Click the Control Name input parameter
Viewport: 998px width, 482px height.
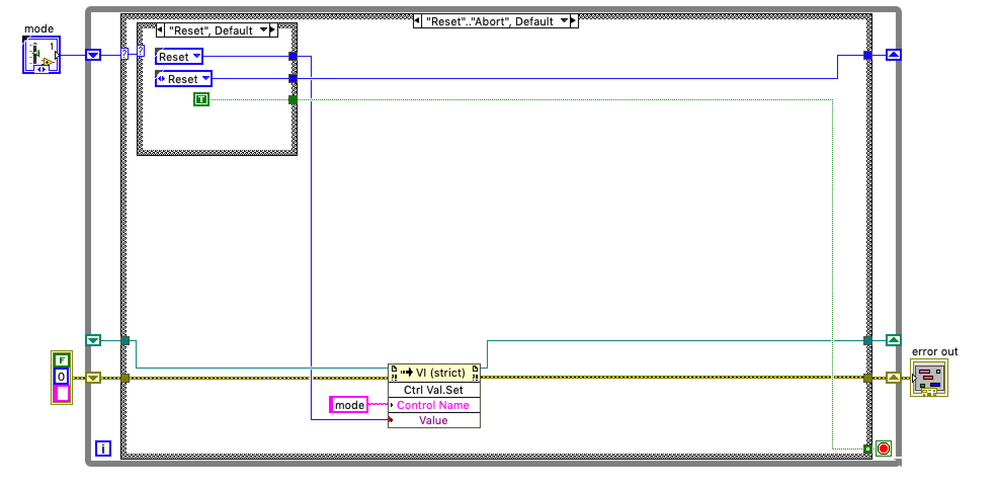(x=434, y=405)
